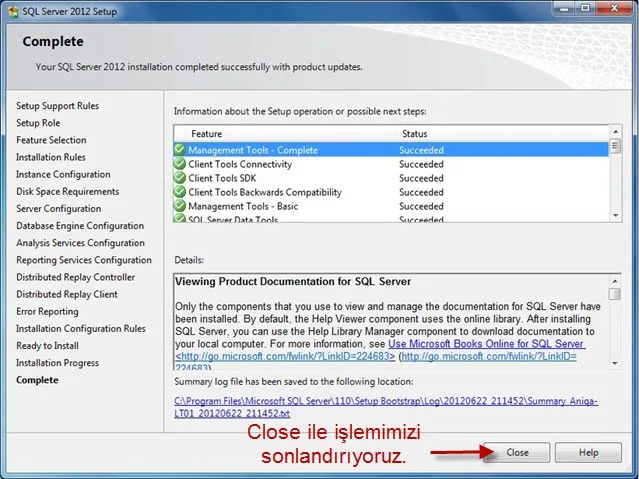
Task: Open Use Microsoft Books Online for SQL Server link
Action: pos(487,344)
